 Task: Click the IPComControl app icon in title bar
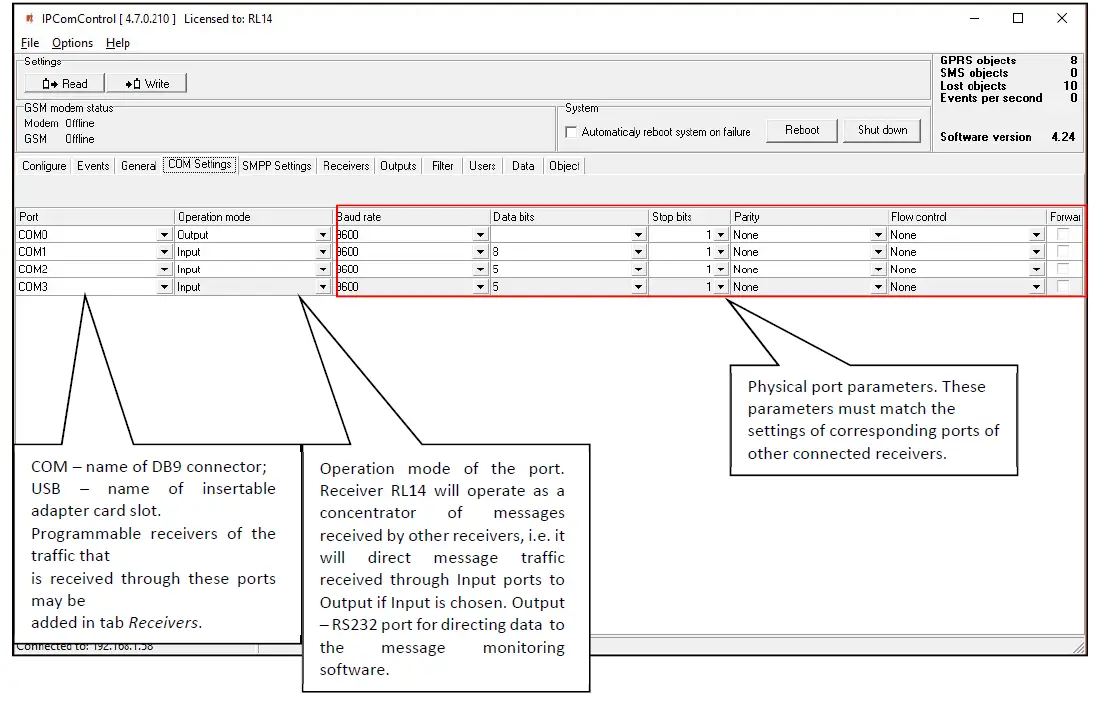[29, 19]
